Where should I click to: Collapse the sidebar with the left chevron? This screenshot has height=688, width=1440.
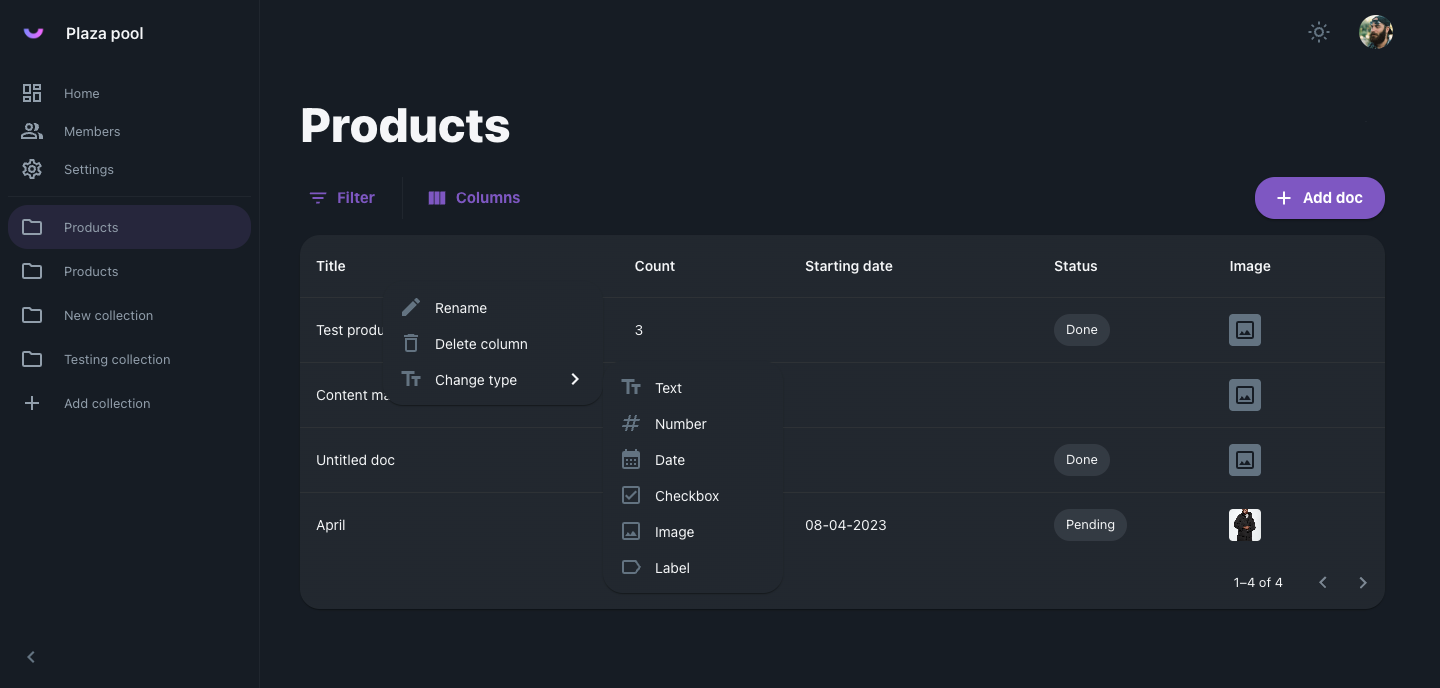(31, 657)
